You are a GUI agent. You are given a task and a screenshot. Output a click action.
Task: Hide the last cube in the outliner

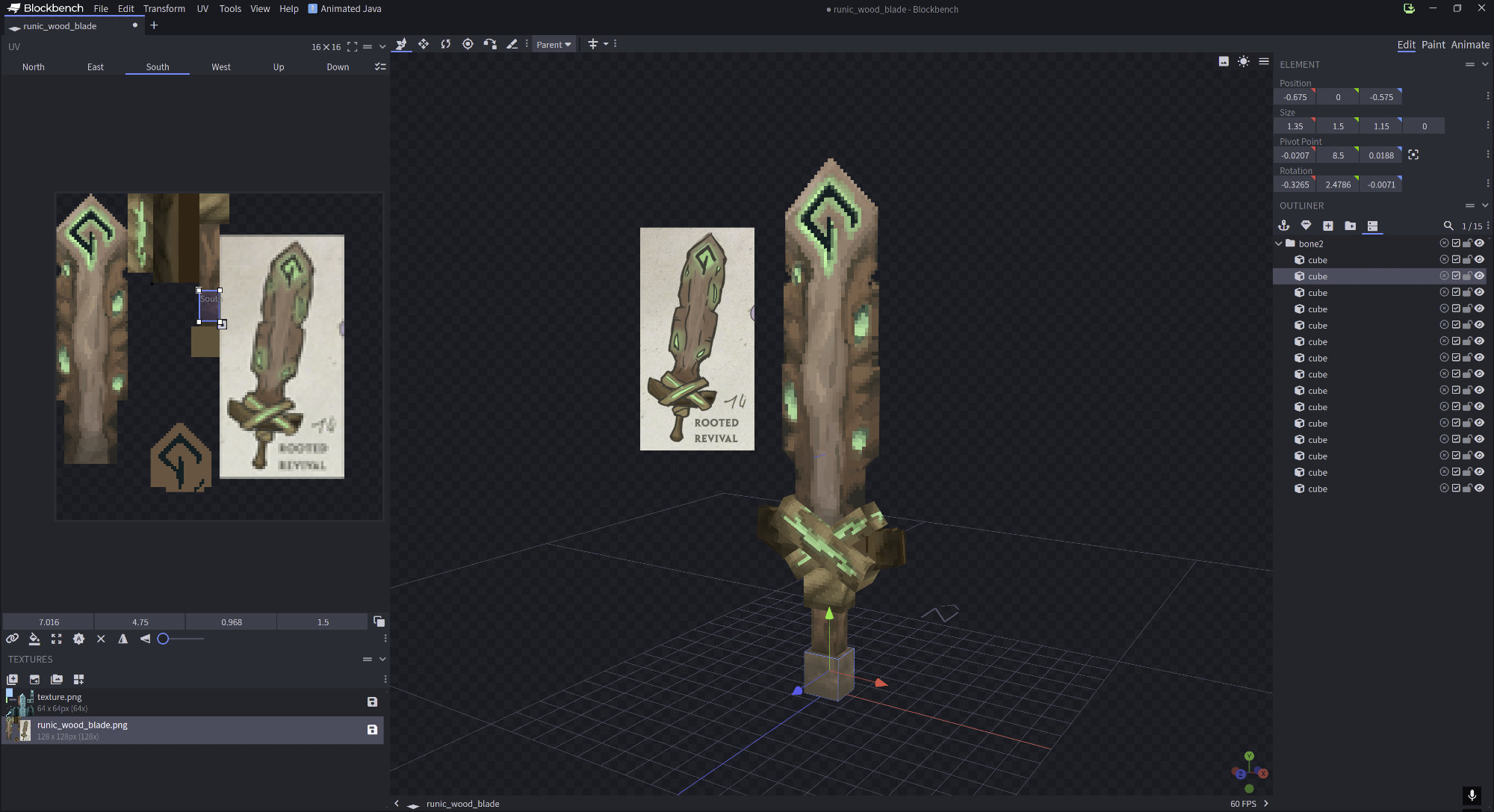point(1479,489)
